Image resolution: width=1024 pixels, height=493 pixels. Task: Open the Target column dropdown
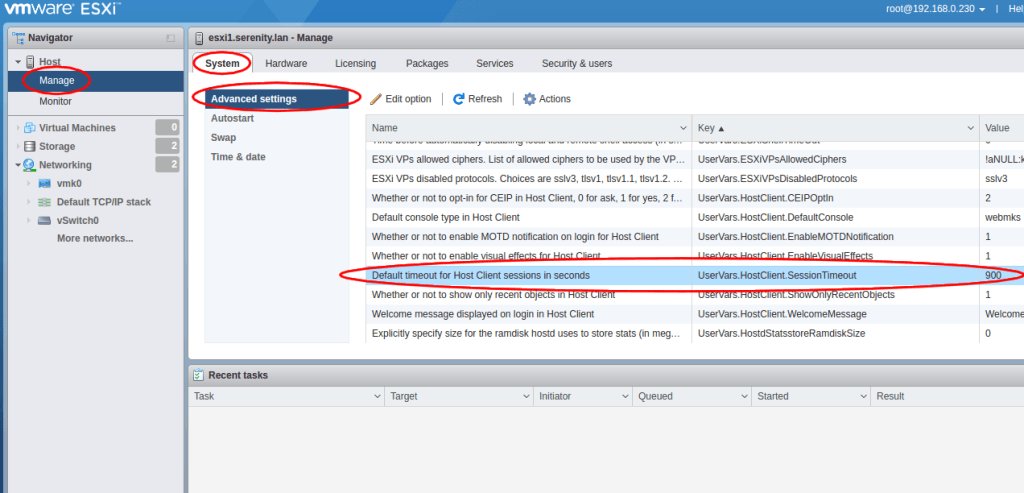point(526,396)
